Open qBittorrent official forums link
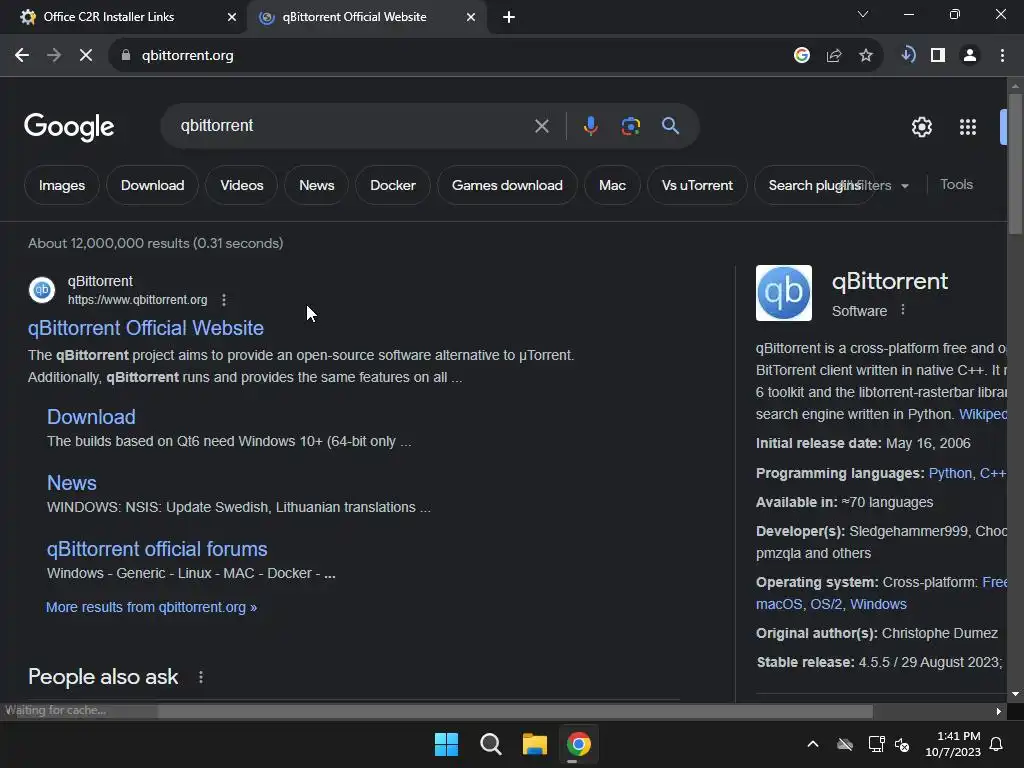The image size is (1024, 768). tap(157, 549)
